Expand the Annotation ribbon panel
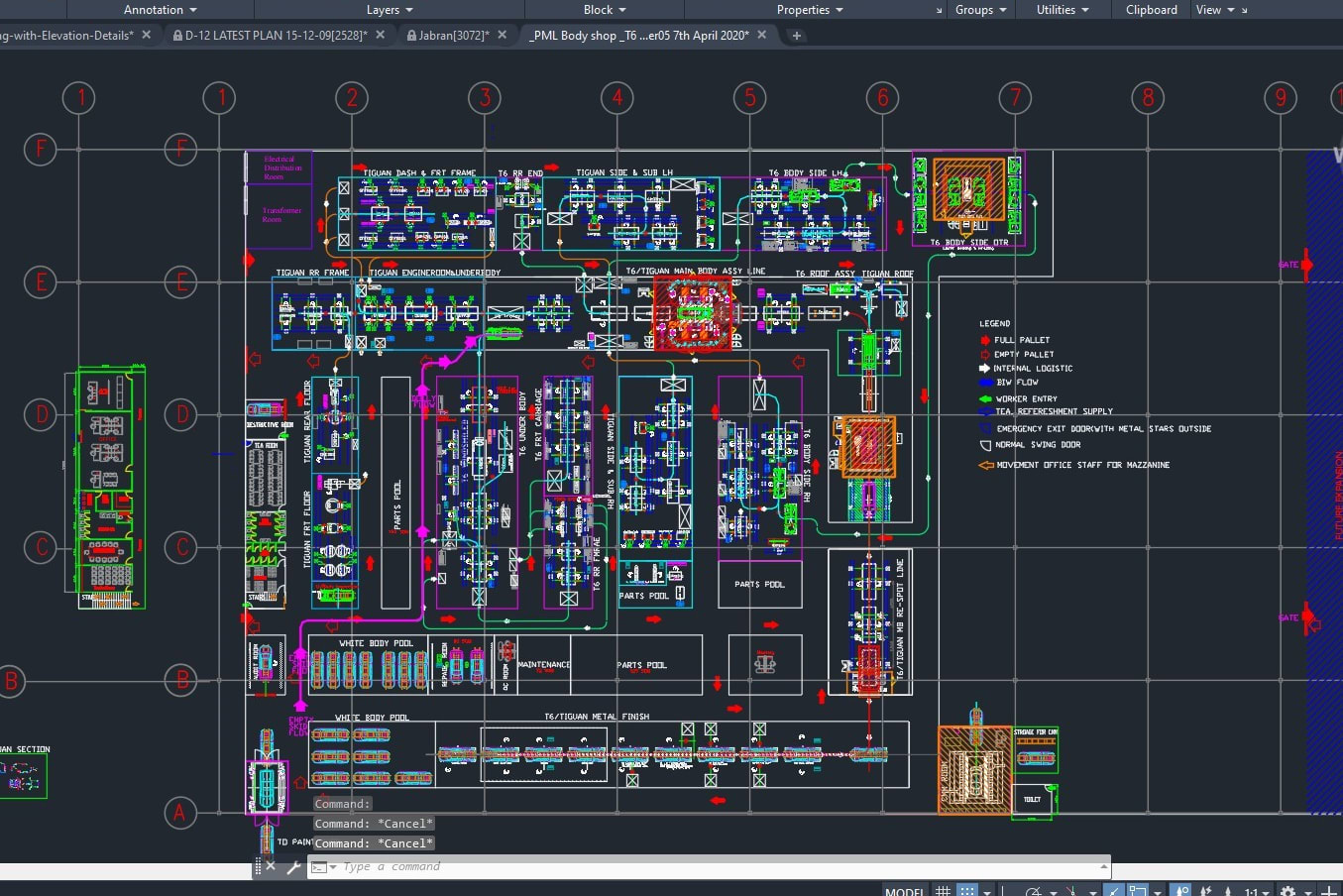Screen dimensions: 1343x896 pyautogui.click(x=160, y=10)
